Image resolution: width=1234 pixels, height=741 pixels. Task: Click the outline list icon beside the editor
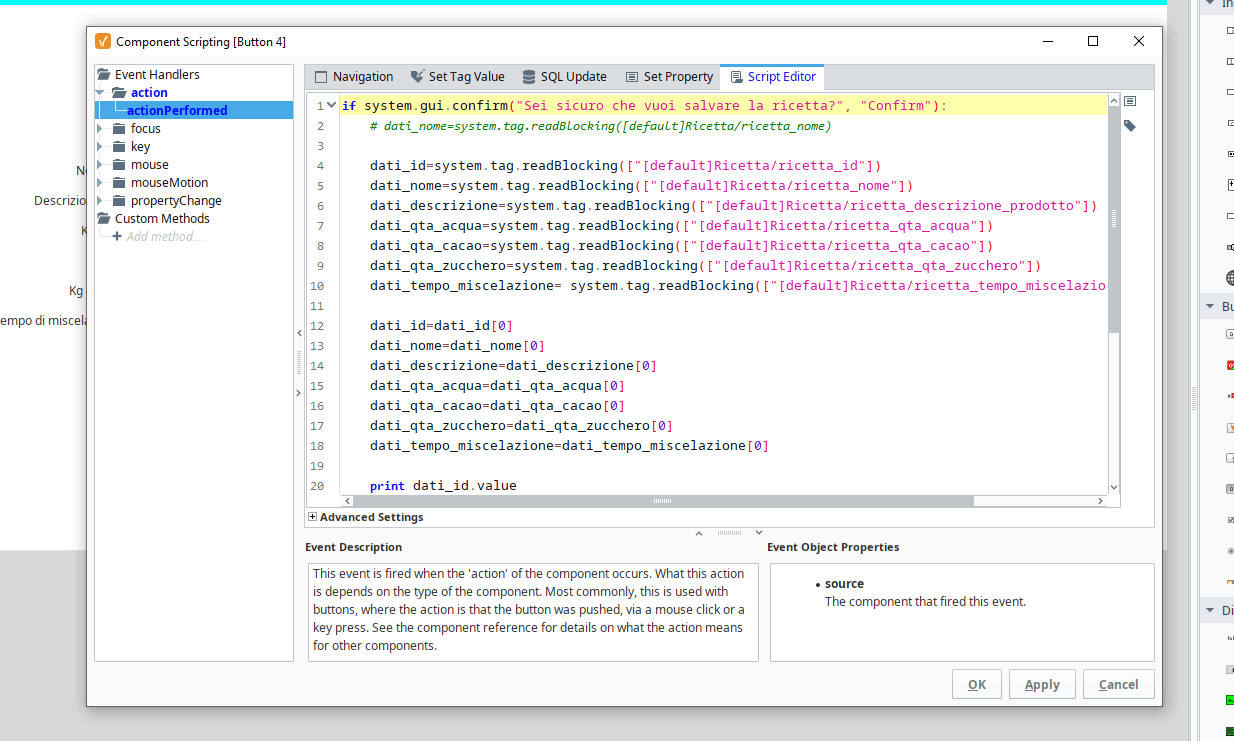[x=1130, y=101]
